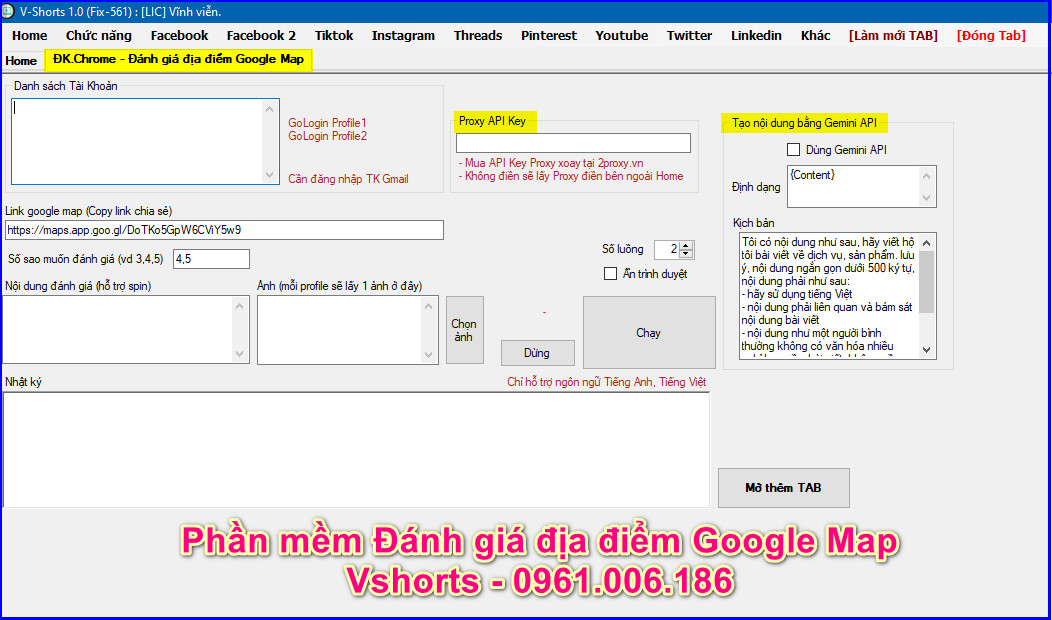The width and height of the screenshot is (1052, 620).
Task: Open the Twitter menu
Action: pyautogui.click(x=689, y=36)
